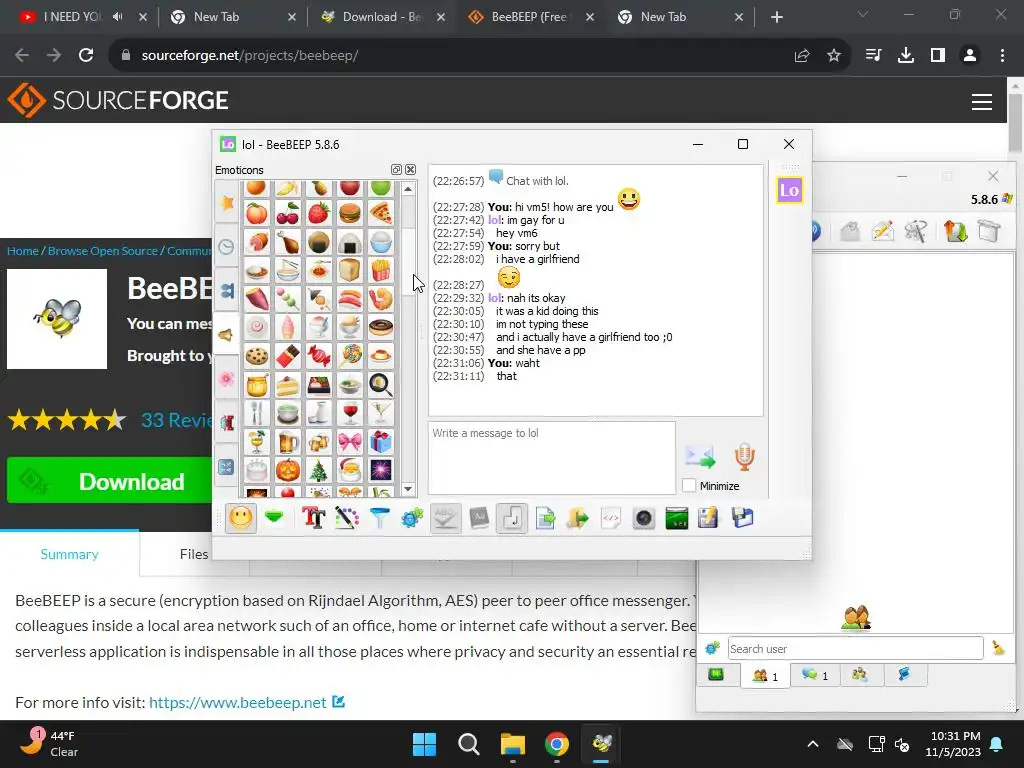Open SourceForge hamburger menu
Image resolution: width=1024 pixels, height=768 pixels.
[982, 102]
